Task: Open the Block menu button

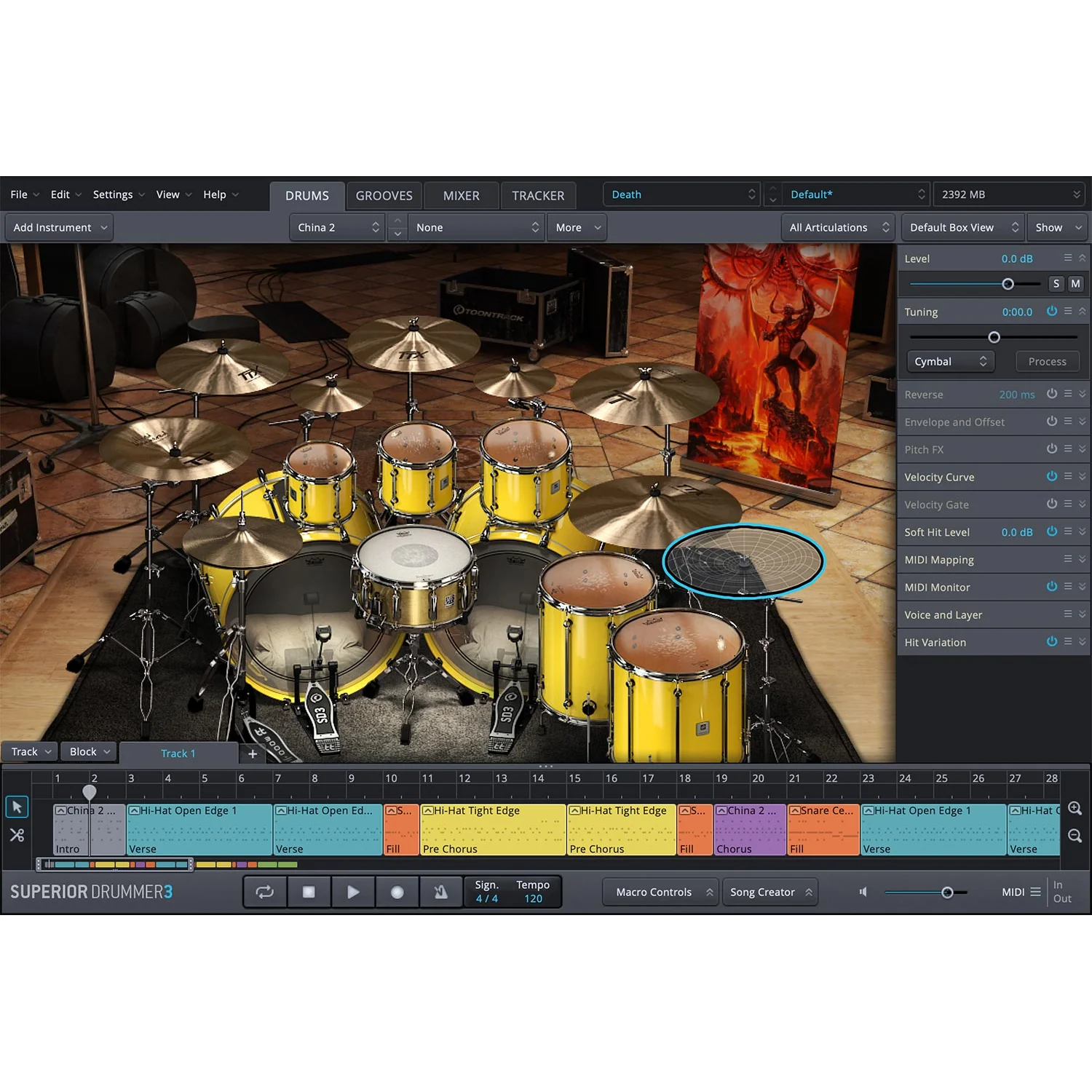Action: click(89, 751)
